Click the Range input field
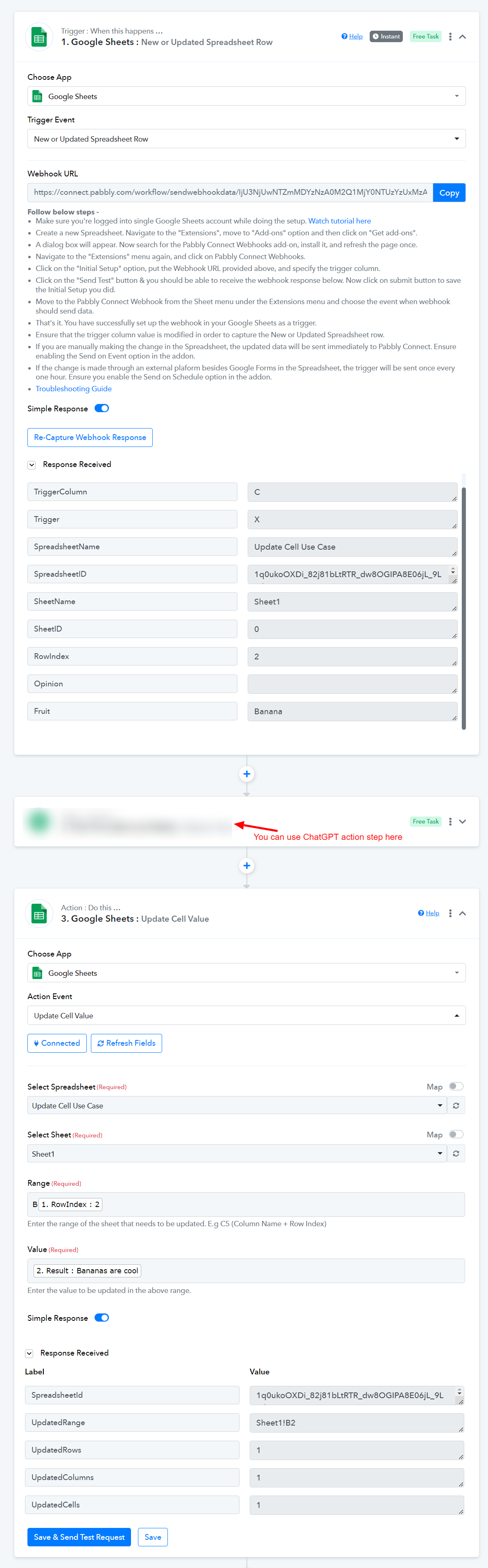Image resolution: width=488 pixels, height=1568 pixels. pos(246,1204)
